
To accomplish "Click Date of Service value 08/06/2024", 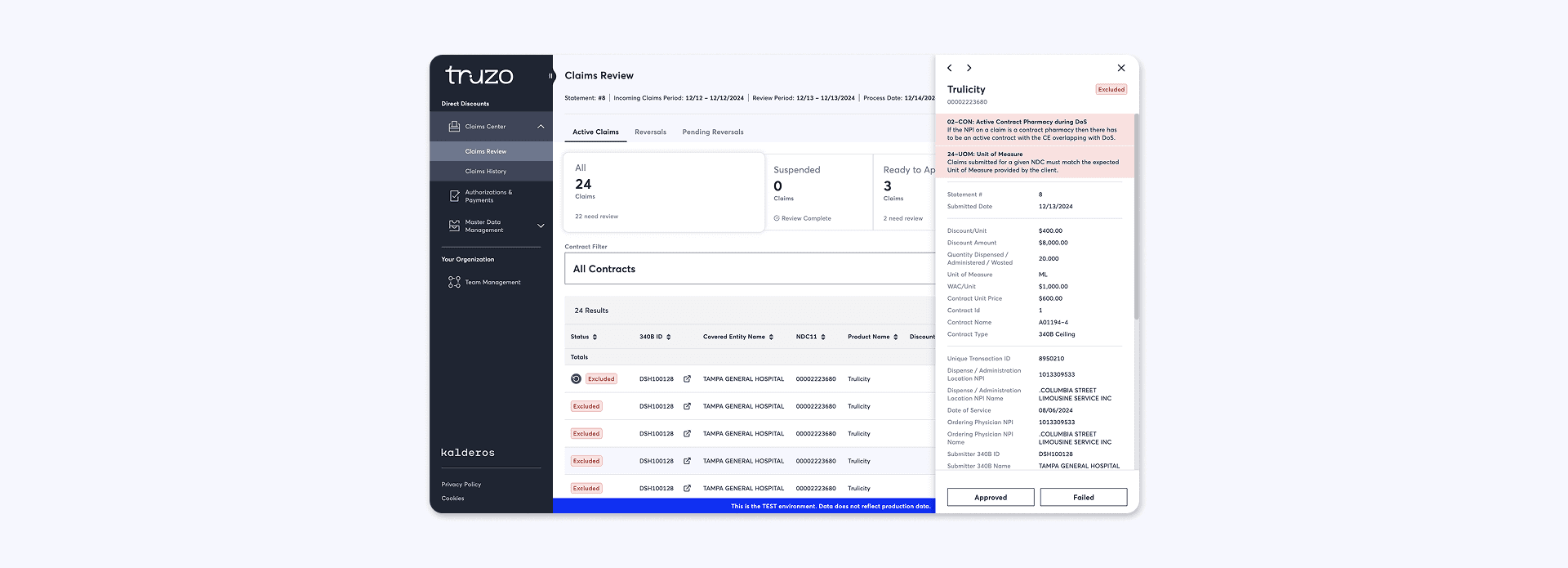I will (x=1056, y=410).
